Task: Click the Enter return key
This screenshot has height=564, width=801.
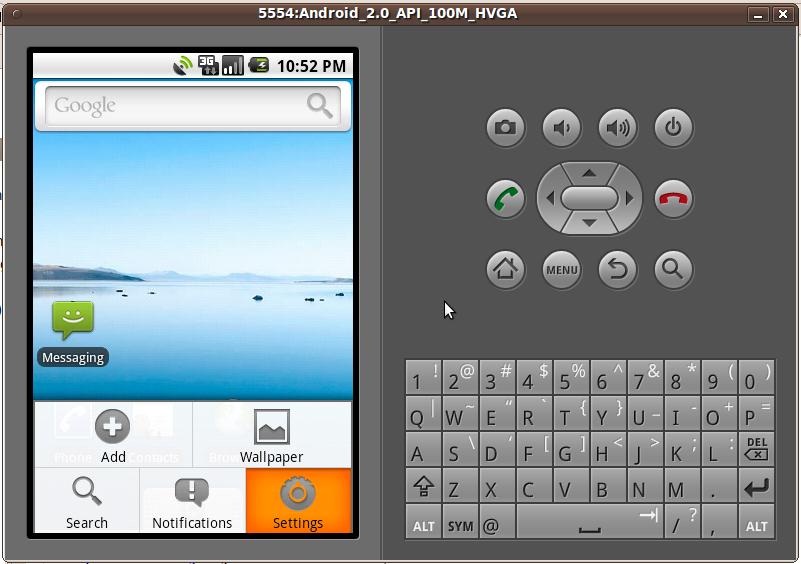Action: tap(757, 486)
